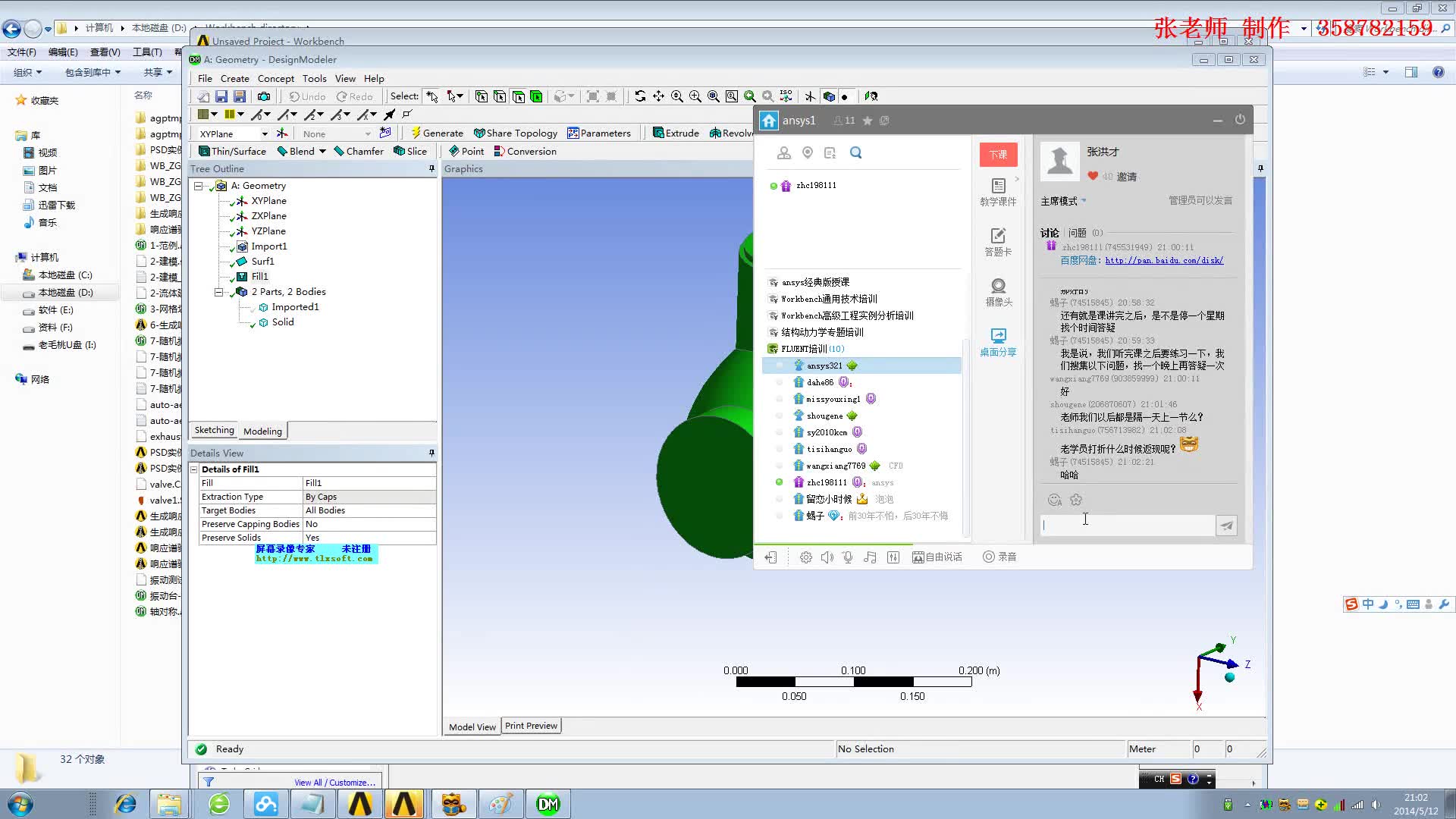Open the pan.baidu.com link in chat
Screen dimensions: 1456x819
click(1163, 260)
